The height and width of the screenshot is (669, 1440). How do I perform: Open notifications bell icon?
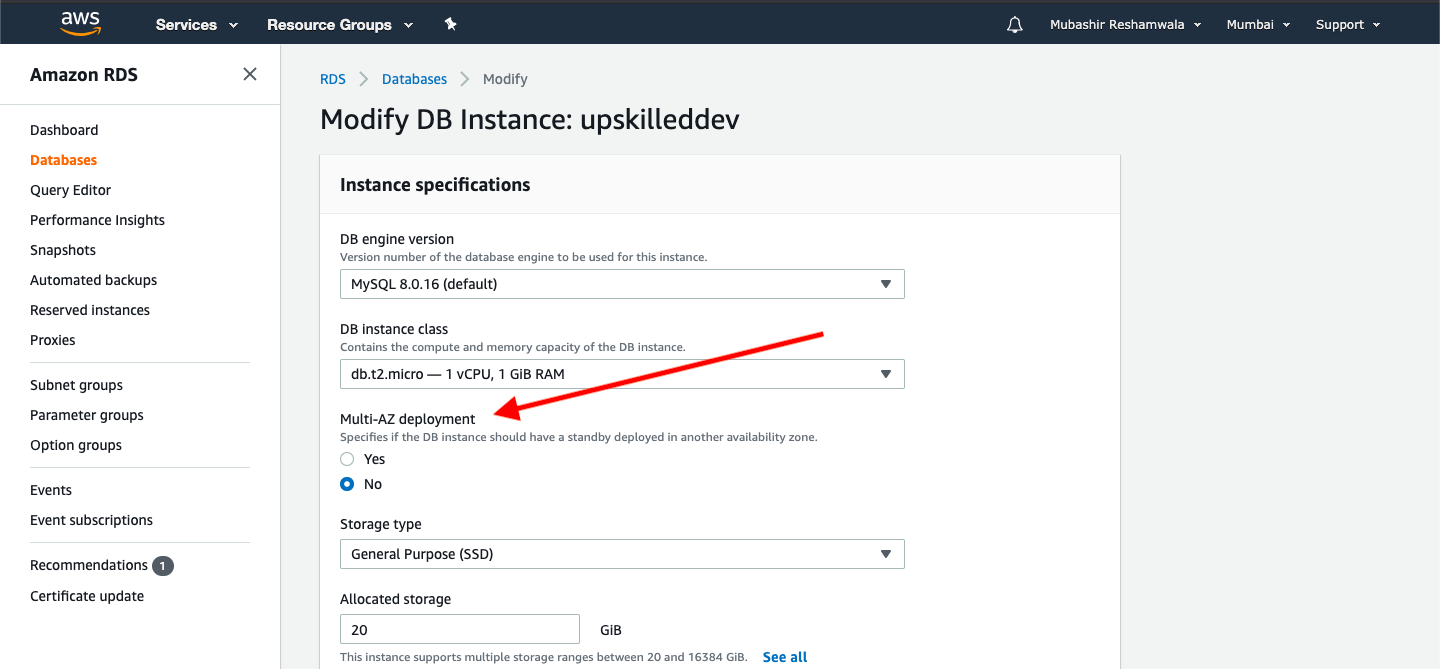(1015, 25)
